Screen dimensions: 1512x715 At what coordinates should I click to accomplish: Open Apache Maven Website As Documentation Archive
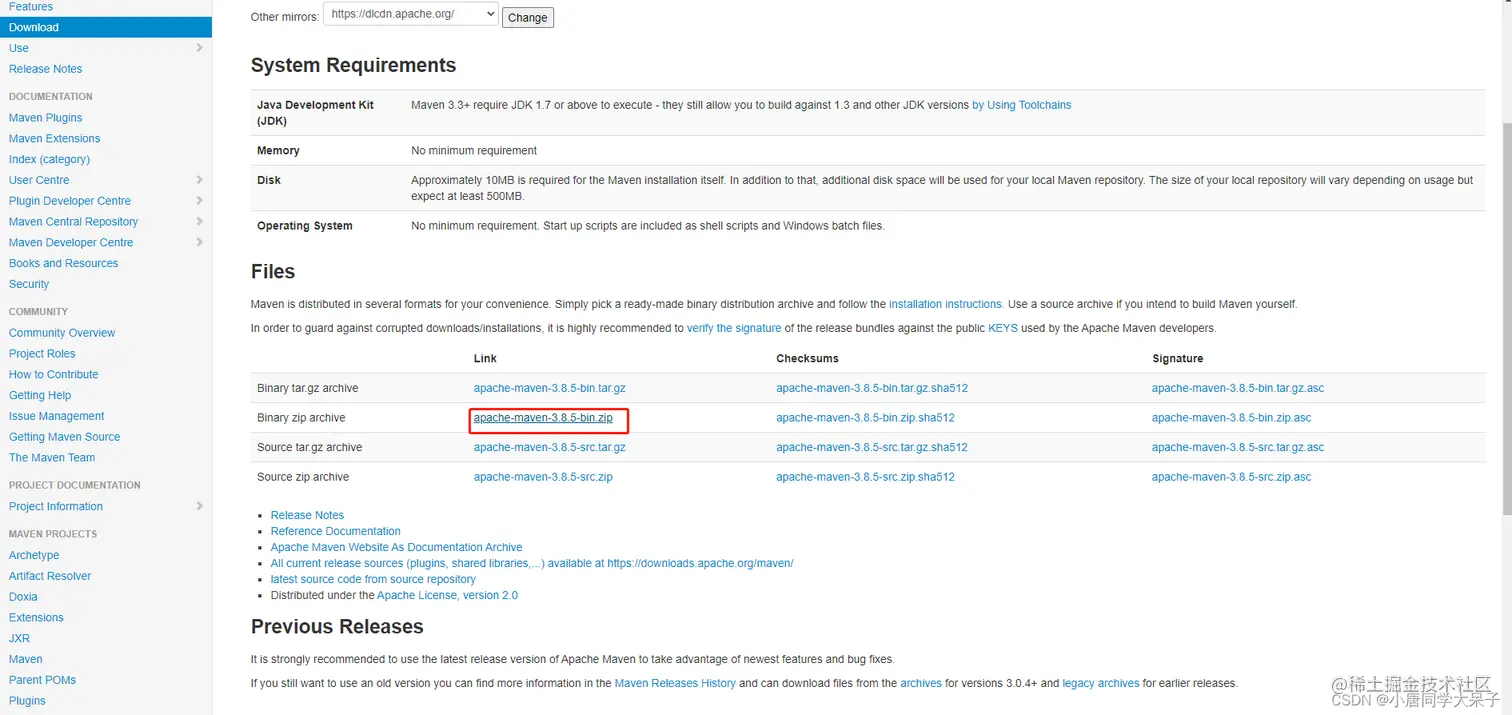point(396,547)
